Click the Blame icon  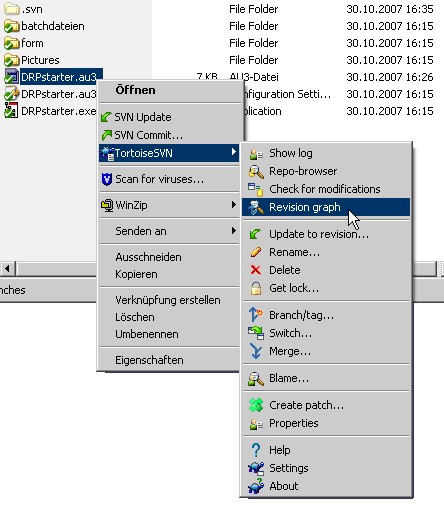point(256,379)
